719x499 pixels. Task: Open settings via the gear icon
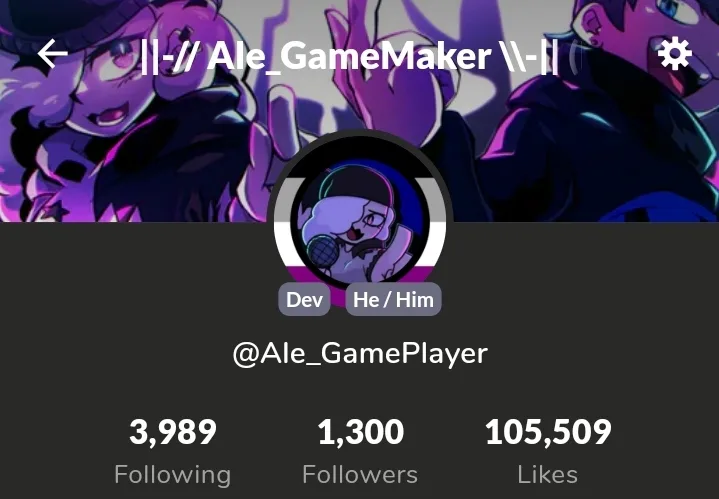point(675,54)
